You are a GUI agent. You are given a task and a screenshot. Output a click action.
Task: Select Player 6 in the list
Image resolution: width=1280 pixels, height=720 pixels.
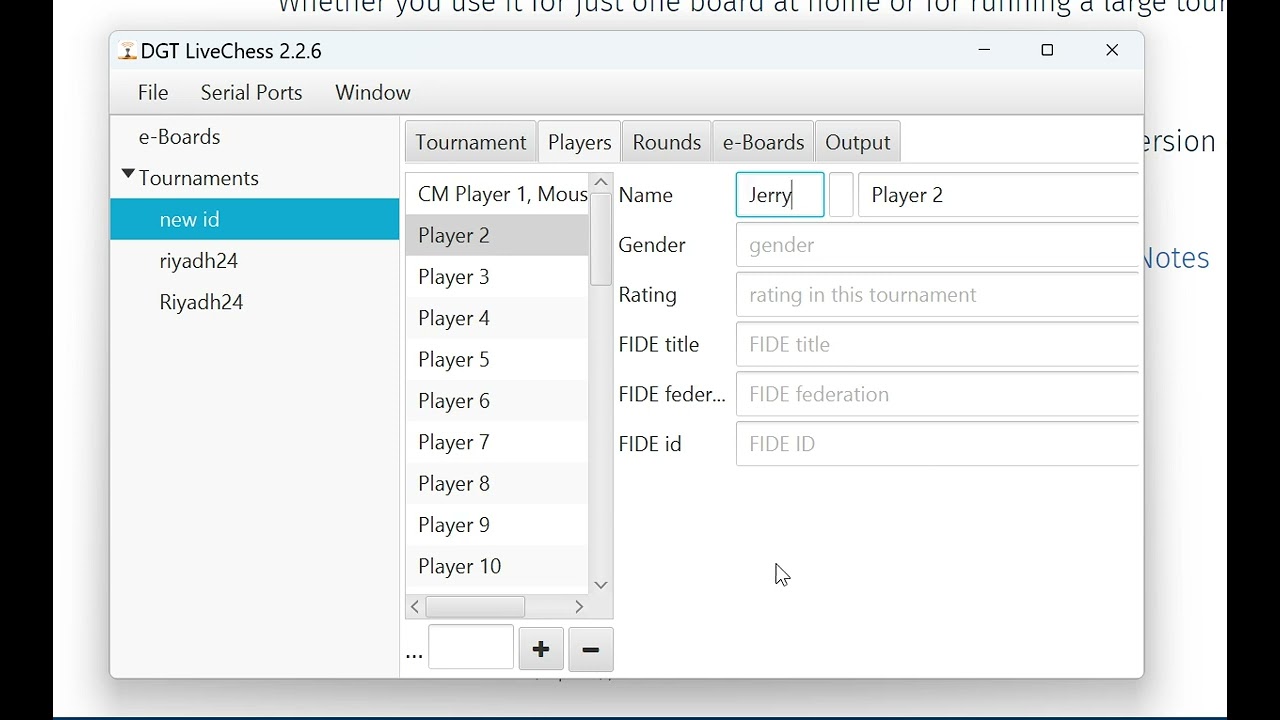[x=497, y=401]
